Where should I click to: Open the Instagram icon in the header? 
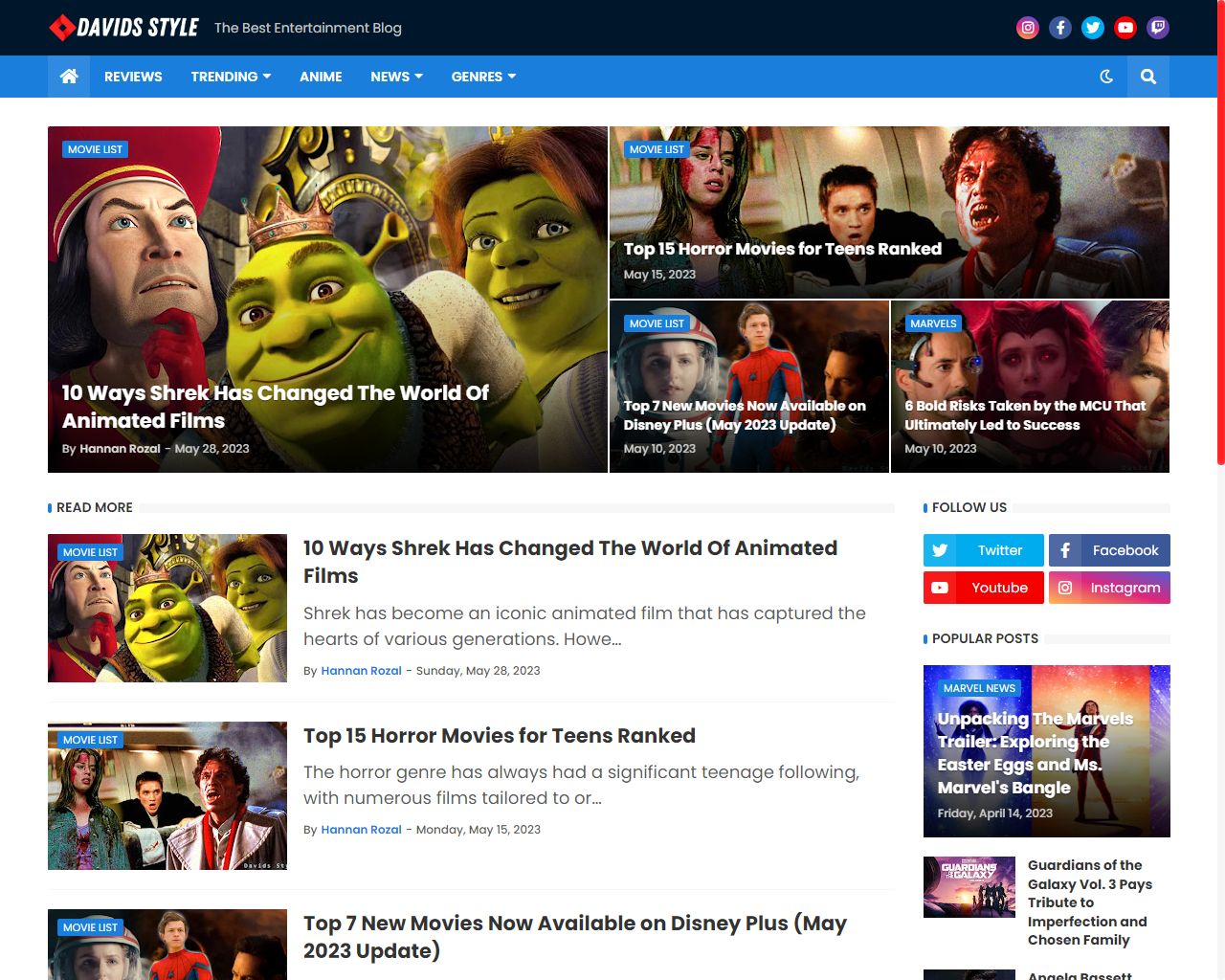[1028, 28]
